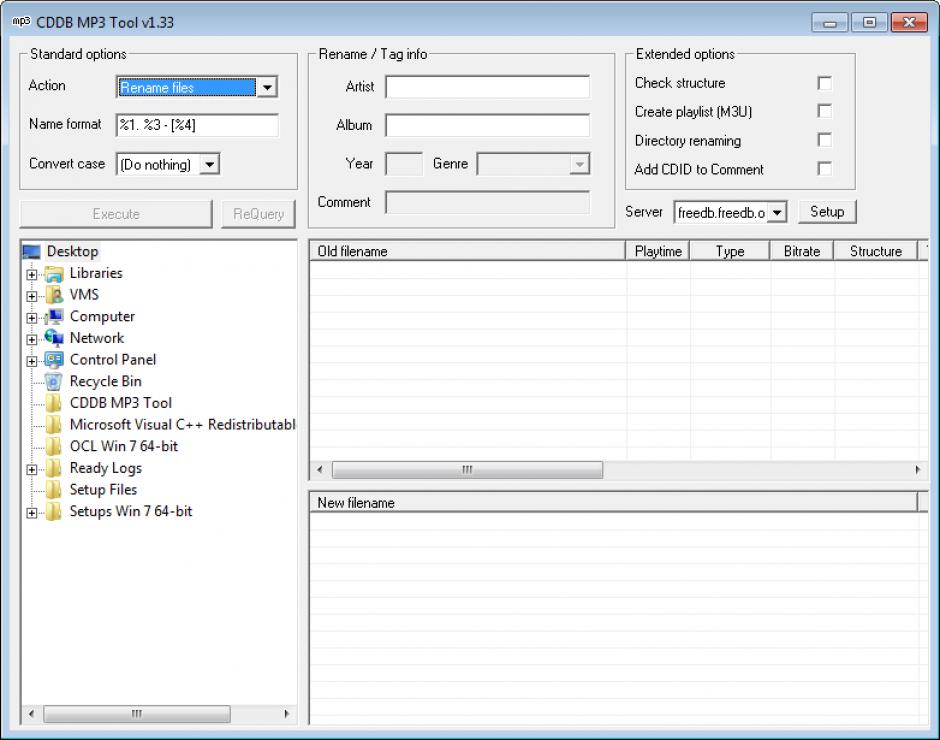Open the Action dropdown showing Rename files

point(267,88)
